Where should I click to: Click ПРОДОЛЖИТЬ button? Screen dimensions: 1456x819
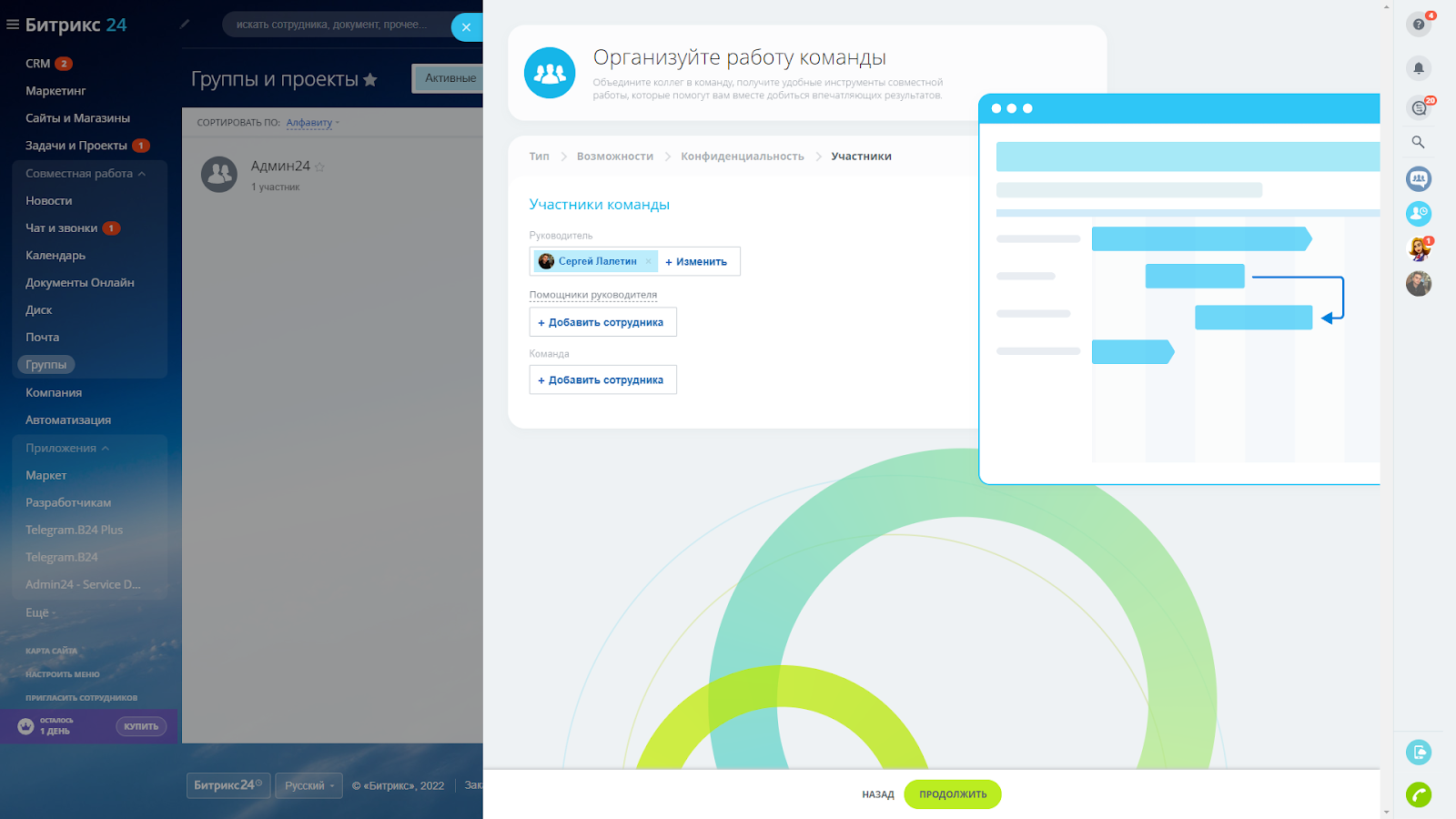[953, 794]
